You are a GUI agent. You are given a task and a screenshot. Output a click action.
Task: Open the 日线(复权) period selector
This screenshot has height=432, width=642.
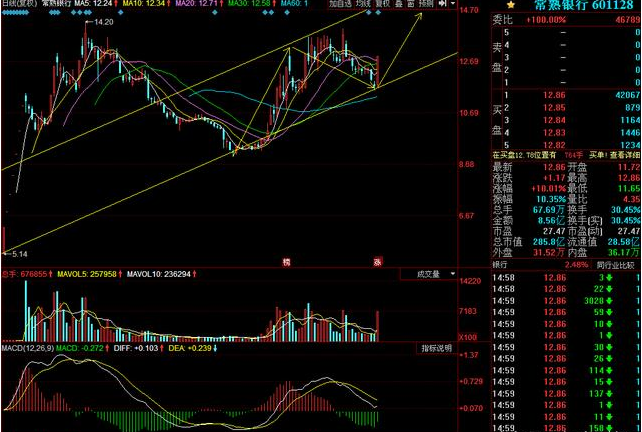pos(18,5)
